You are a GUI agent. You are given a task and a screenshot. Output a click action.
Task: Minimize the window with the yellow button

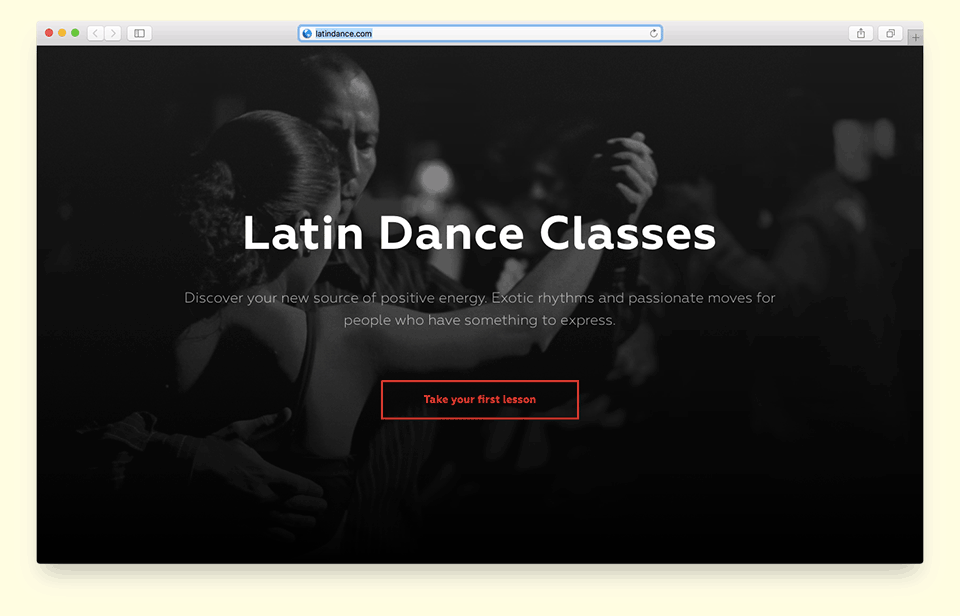[x=62, y=32]
